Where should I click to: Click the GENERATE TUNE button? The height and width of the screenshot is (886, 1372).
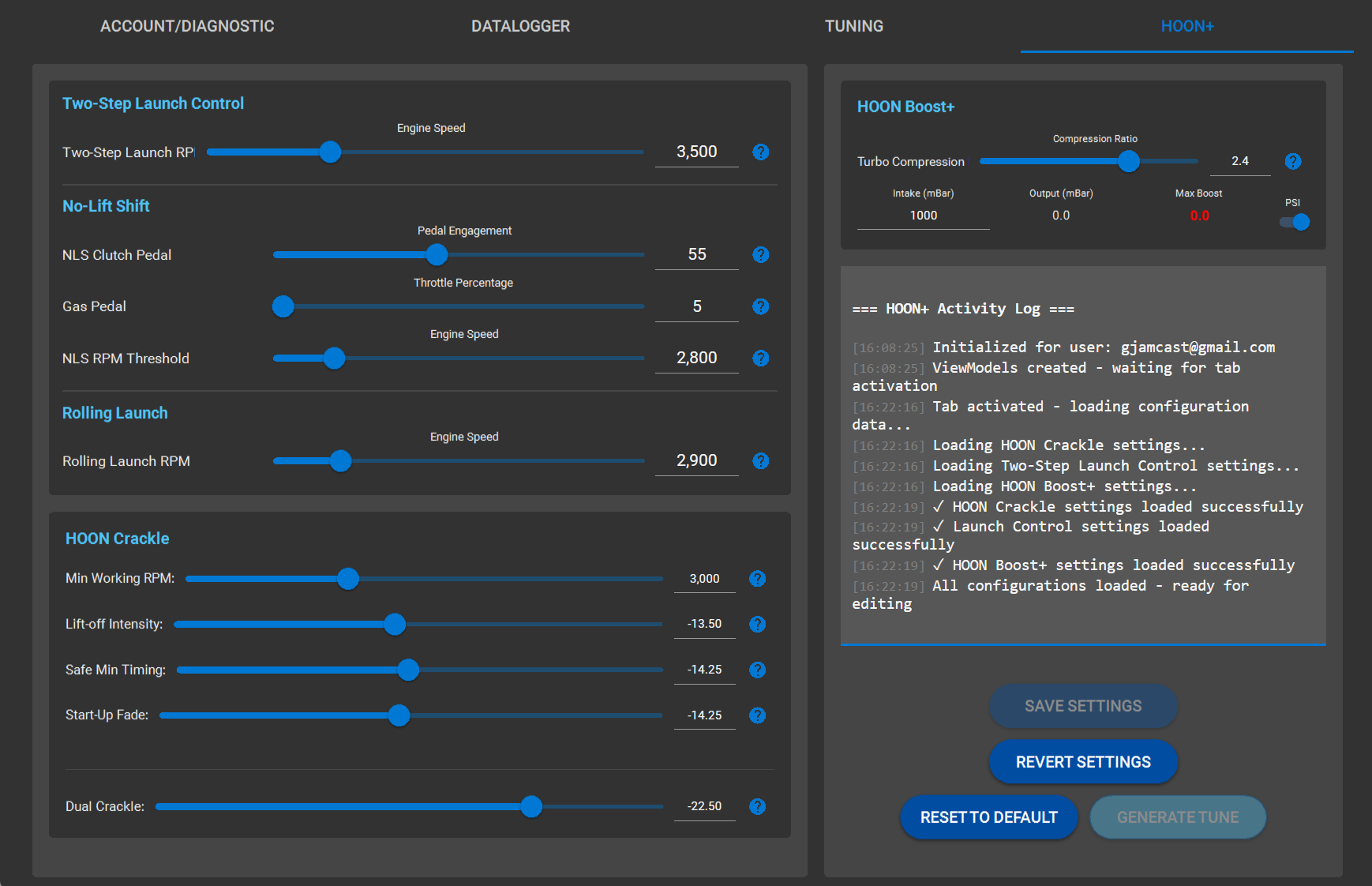coord(1177,817)
